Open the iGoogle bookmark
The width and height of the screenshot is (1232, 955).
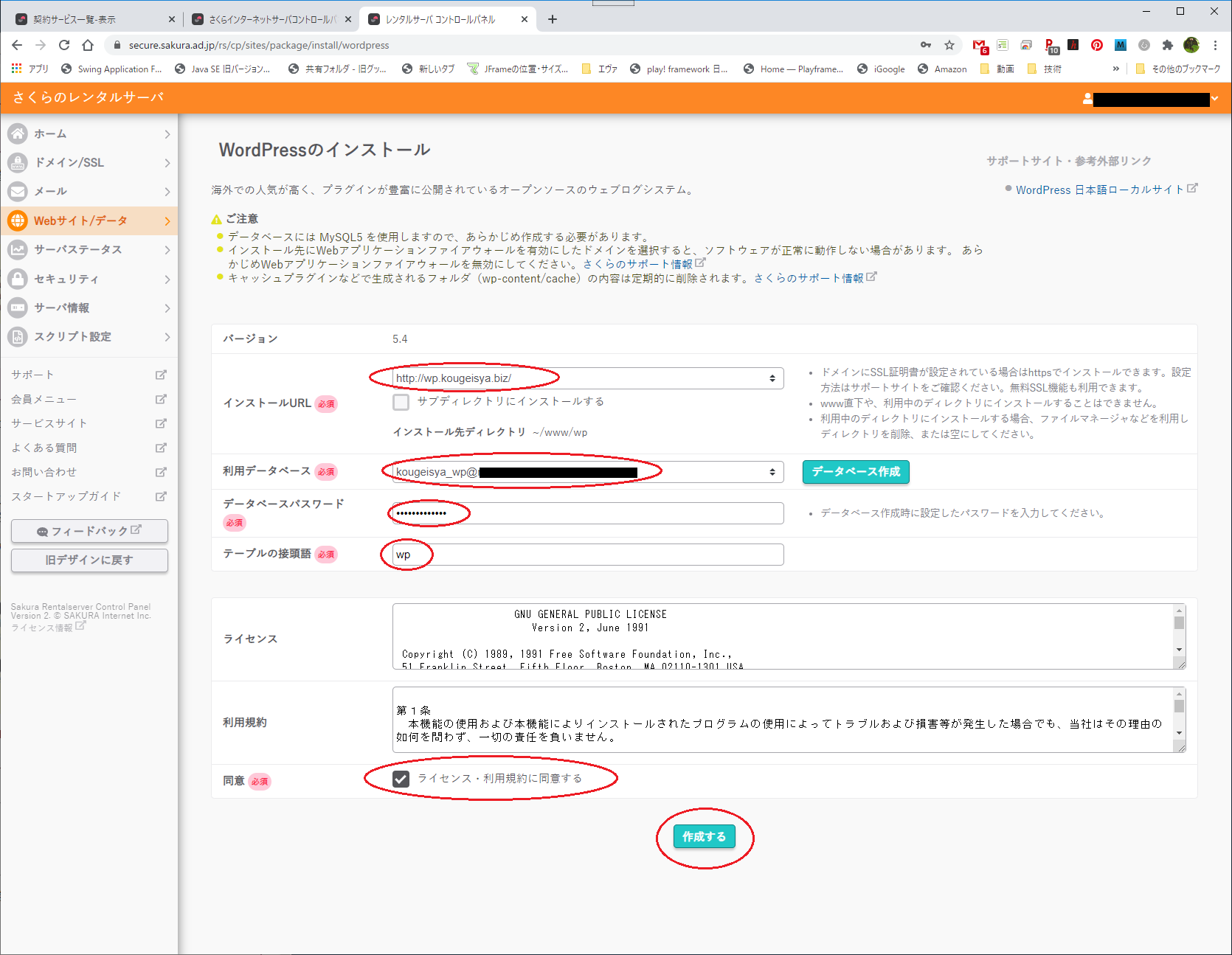point(881,69)
